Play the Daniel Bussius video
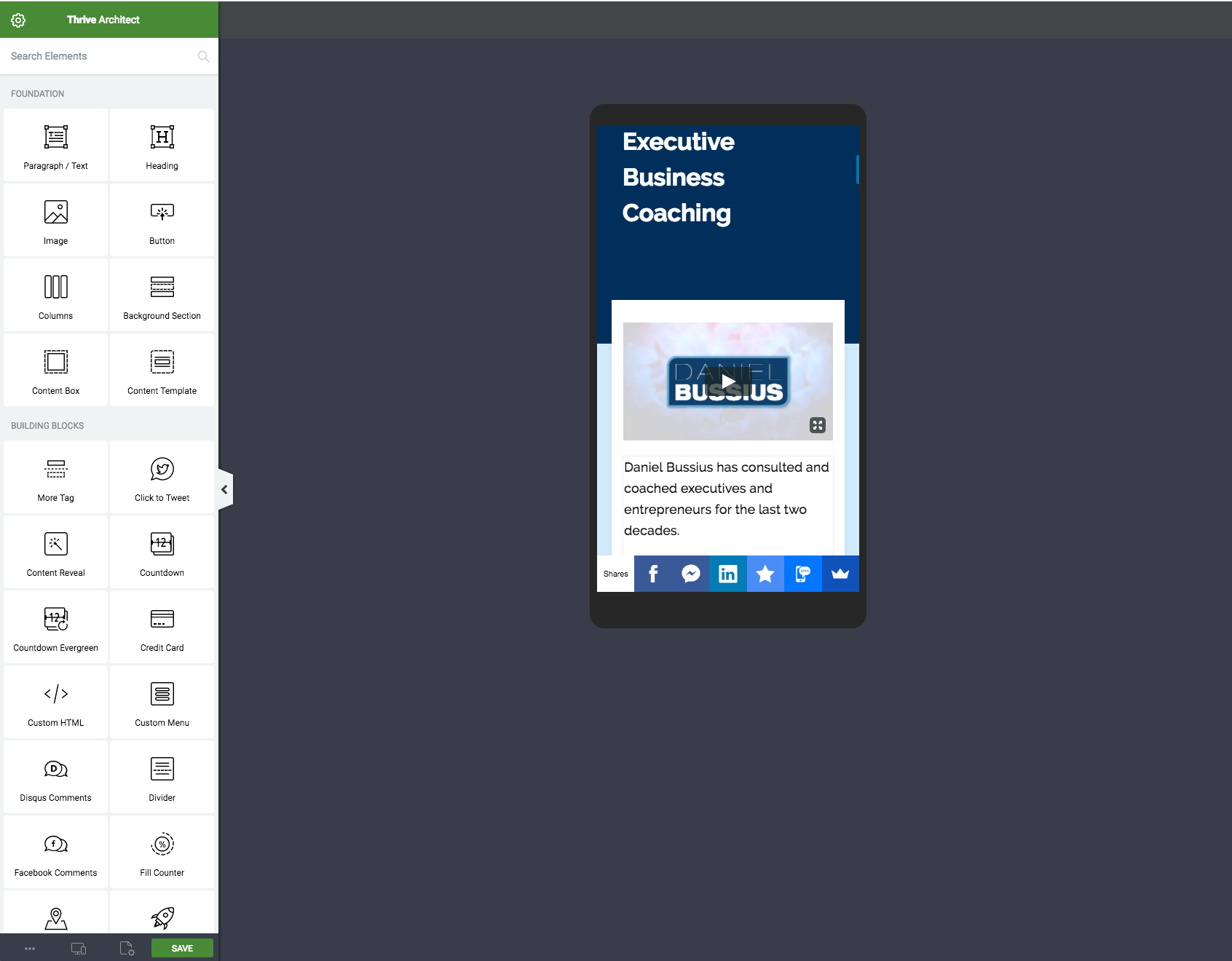 (727, 381)
